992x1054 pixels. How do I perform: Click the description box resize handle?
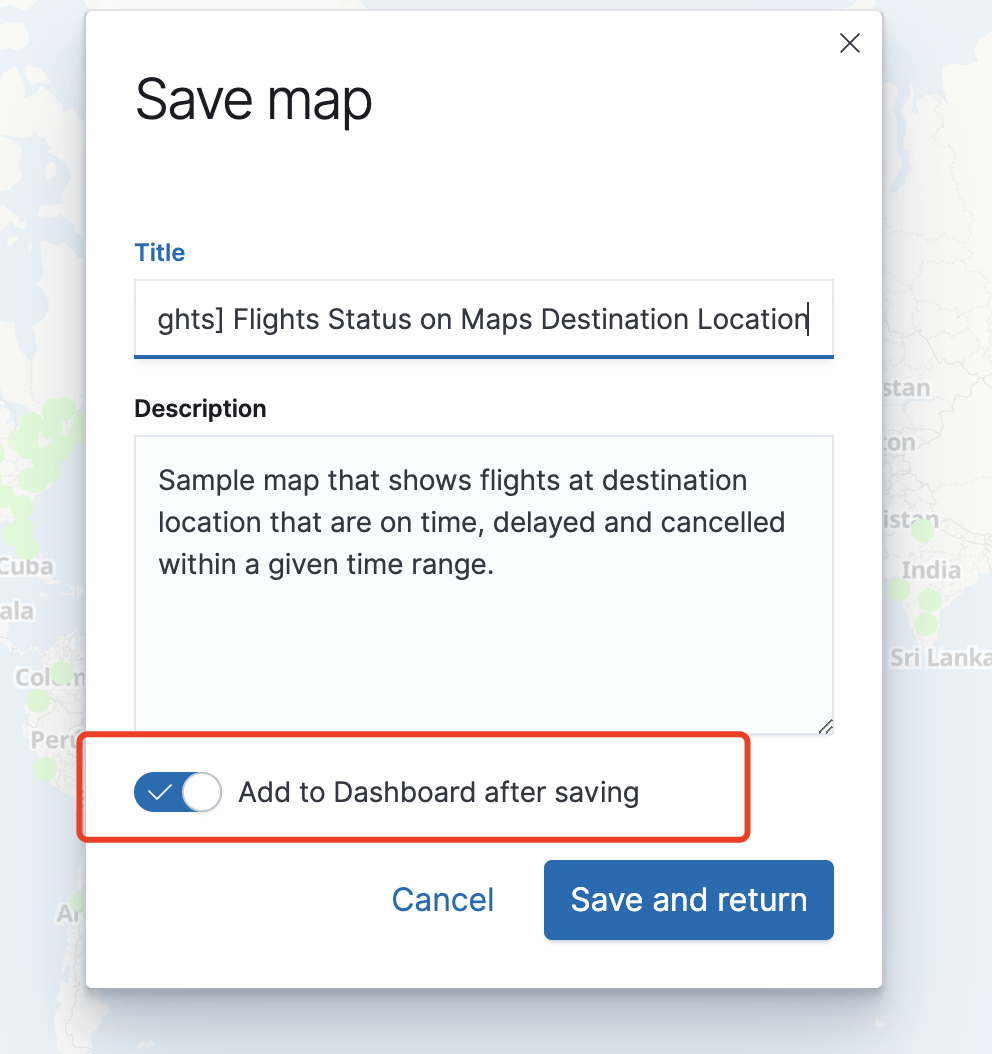click(x=828, y=725)
